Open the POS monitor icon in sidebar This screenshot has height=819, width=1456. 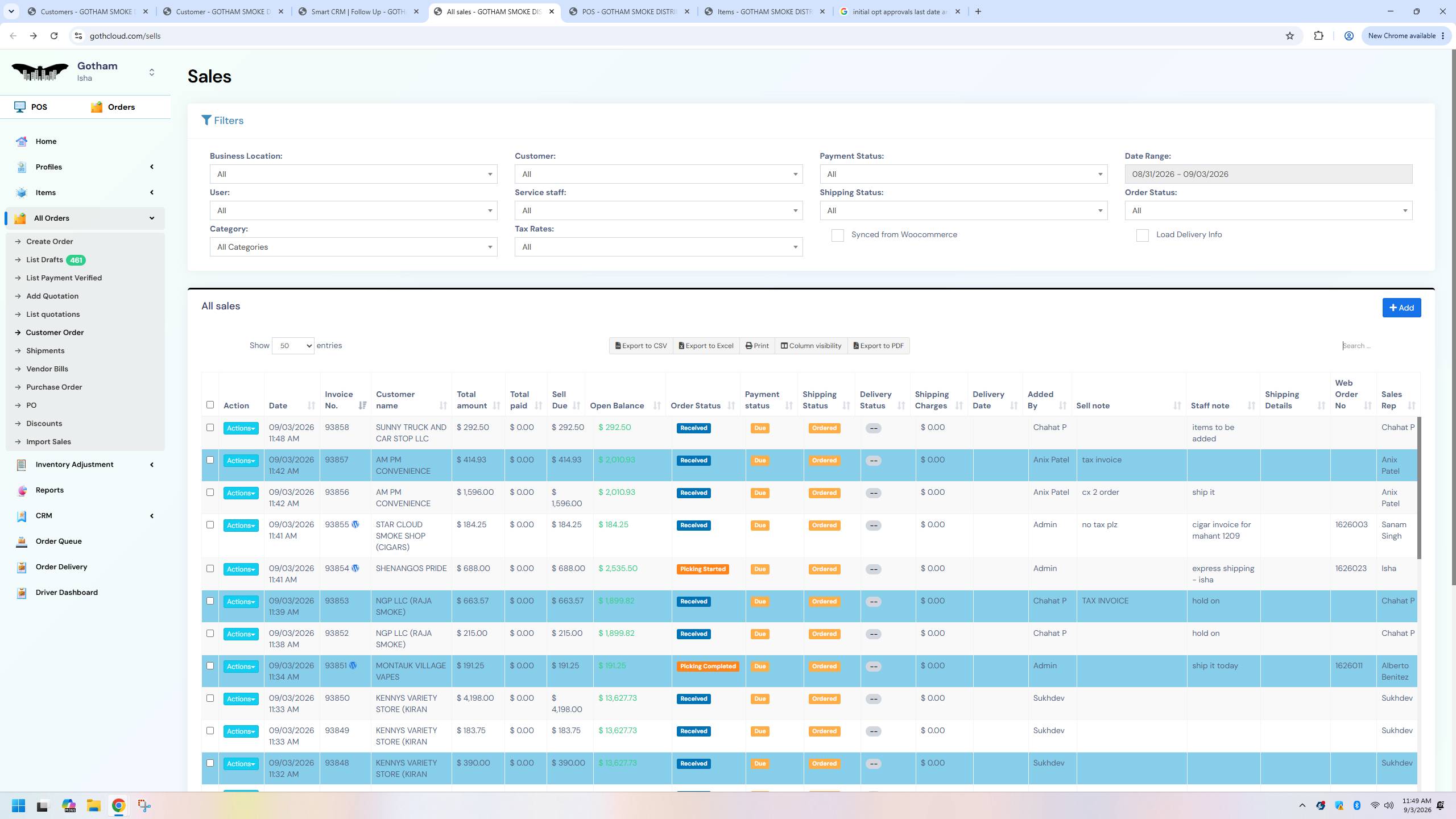click(20, 107)
